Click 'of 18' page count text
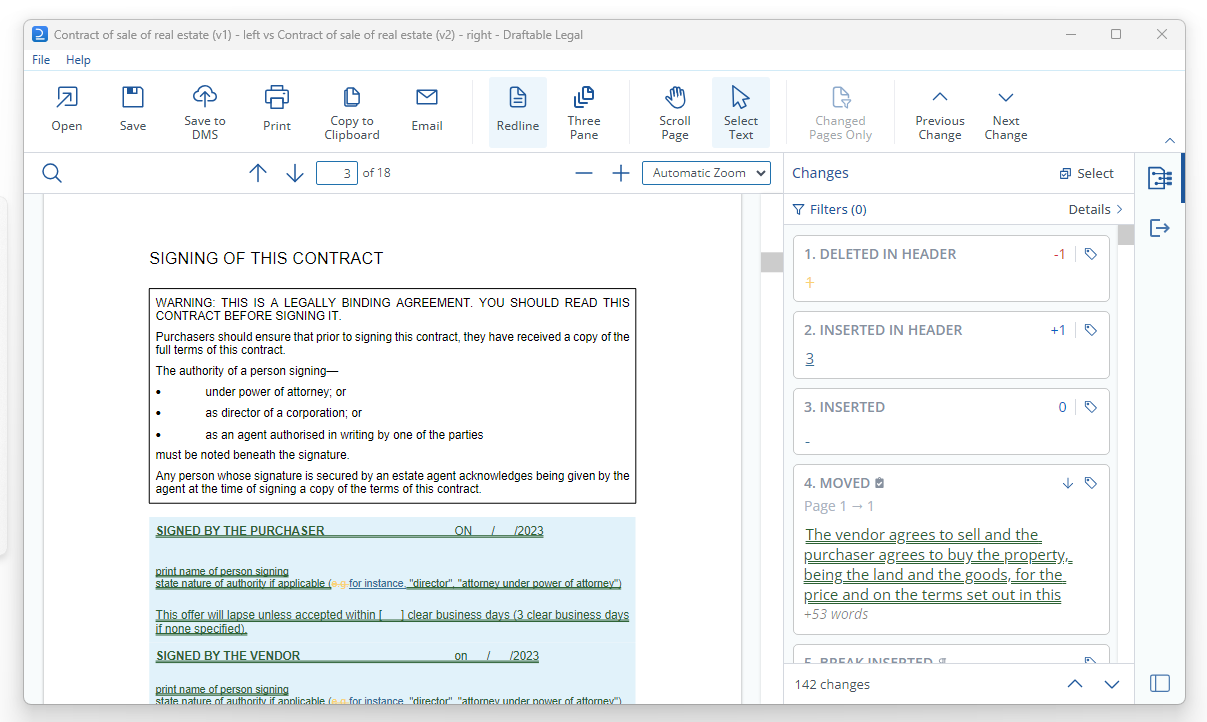1207x722 pixels. pos(376,173)
